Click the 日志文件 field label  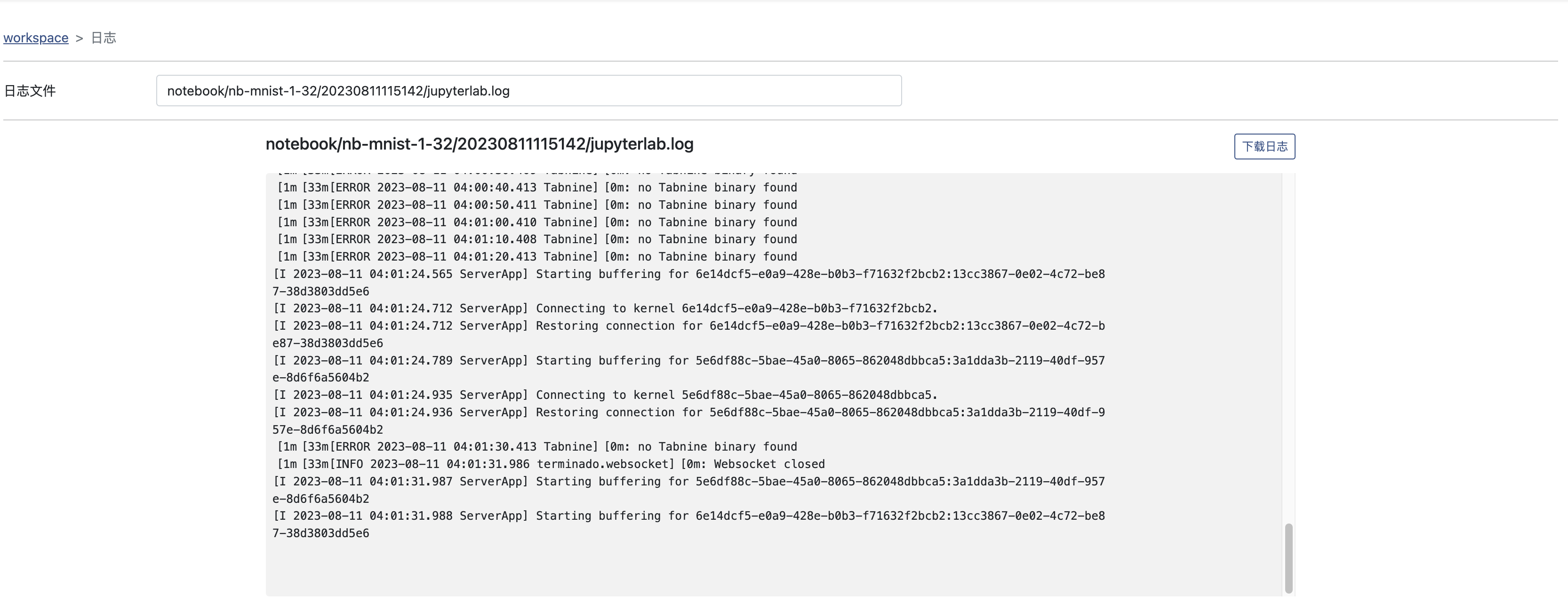(30, 91)
